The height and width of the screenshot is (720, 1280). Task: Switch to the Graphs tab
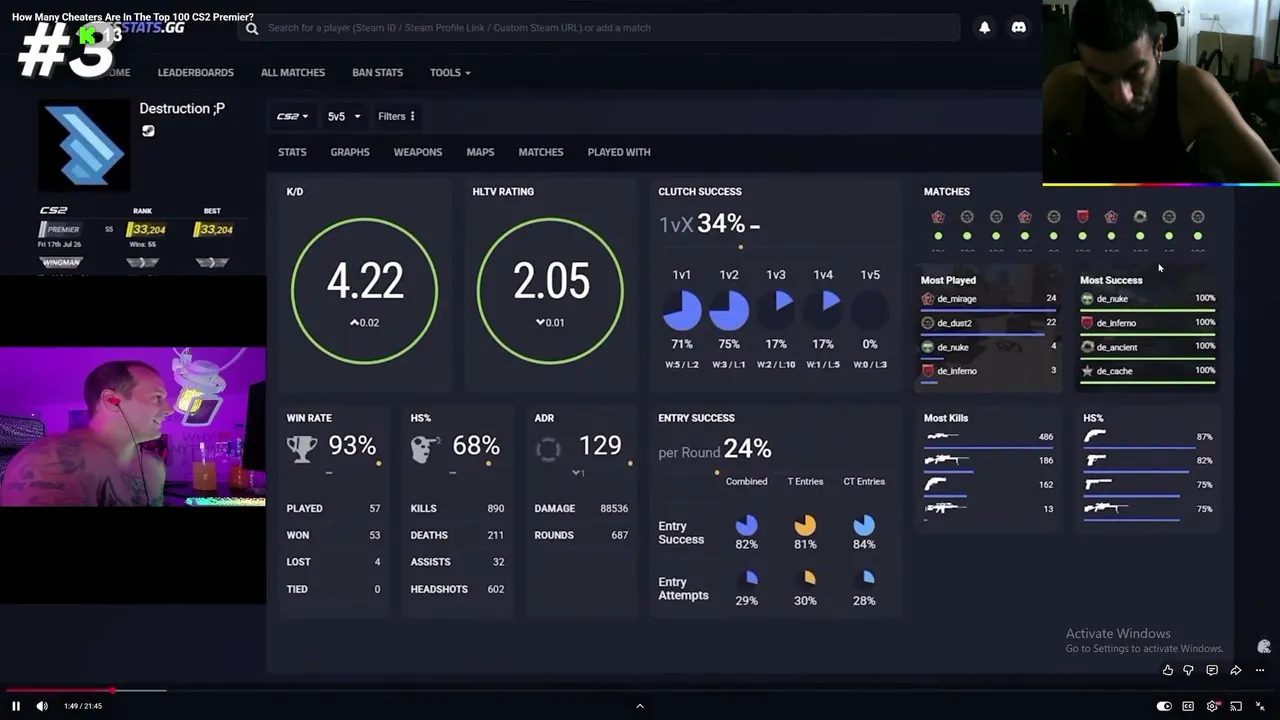[350, 152]
